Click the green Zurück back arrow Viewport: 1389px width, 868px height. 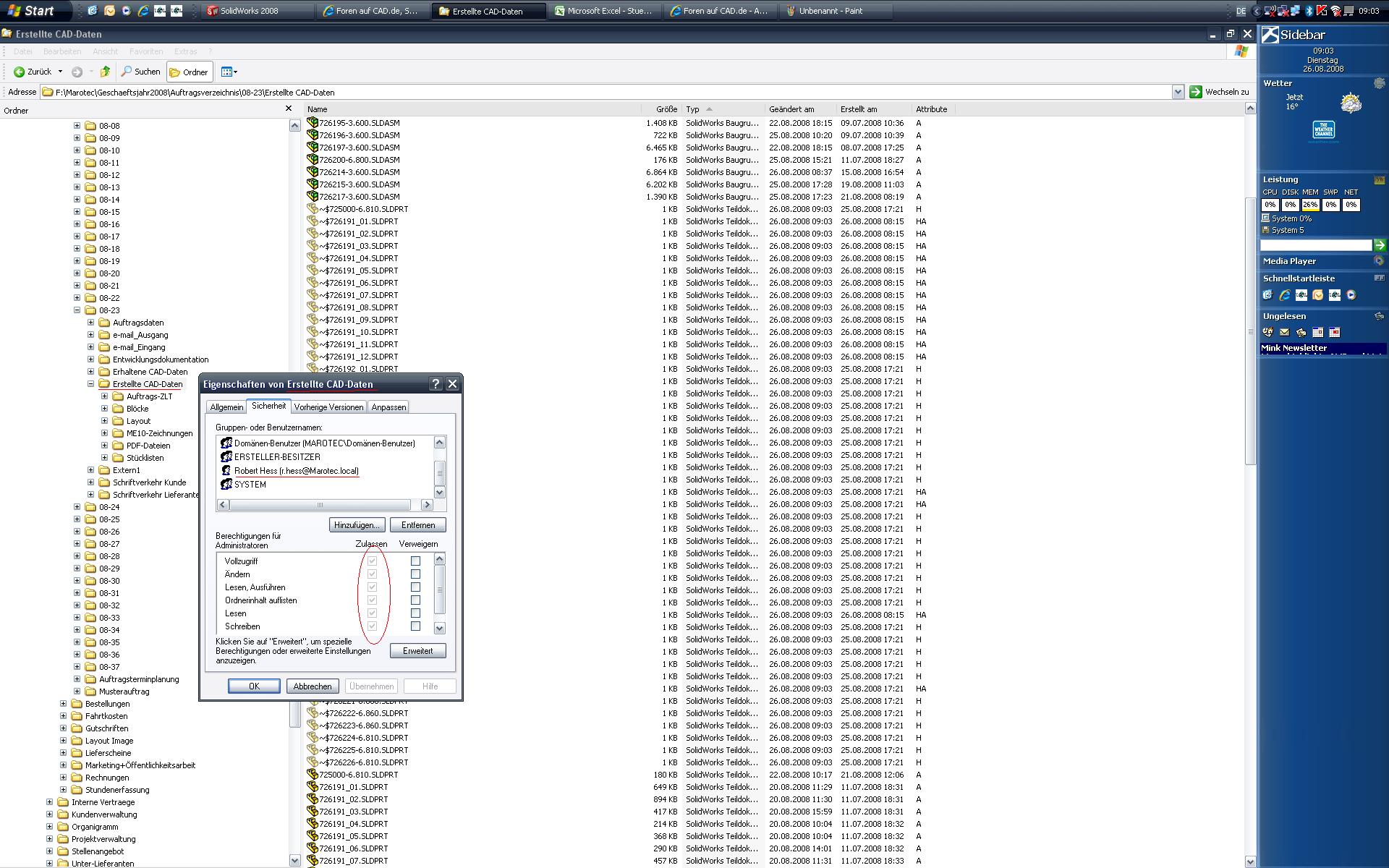point(20,72)
